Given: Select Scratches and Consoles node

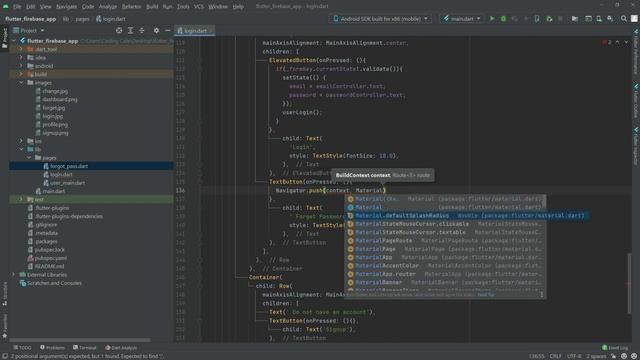Looking at the screenshot, I should pyautogui.click(x=54, y=283).
